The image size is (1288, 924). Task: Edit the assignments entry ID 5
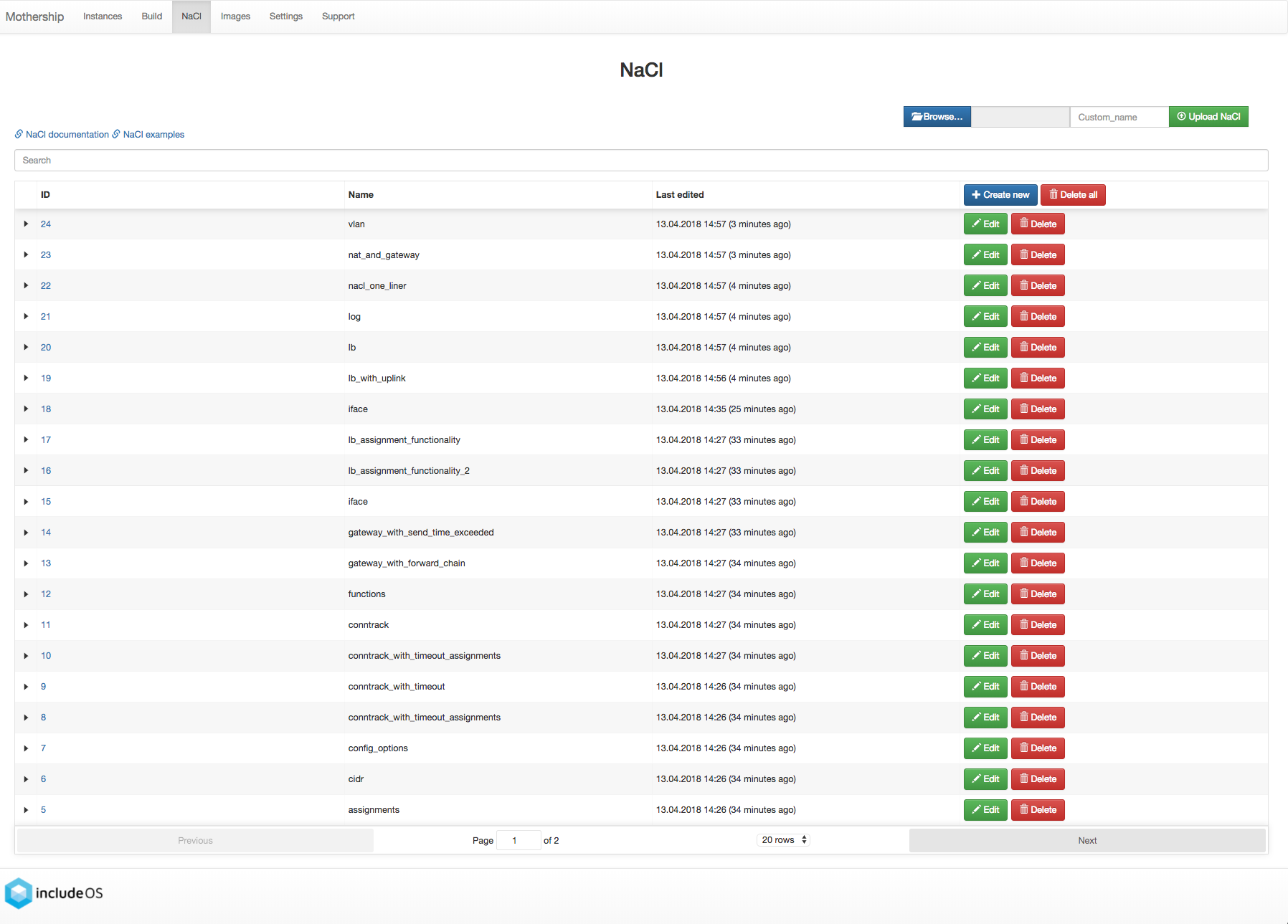point(985,810)
